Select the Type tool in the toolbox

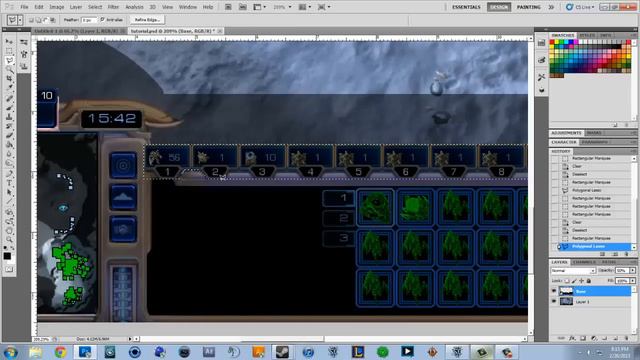point(9,183)
